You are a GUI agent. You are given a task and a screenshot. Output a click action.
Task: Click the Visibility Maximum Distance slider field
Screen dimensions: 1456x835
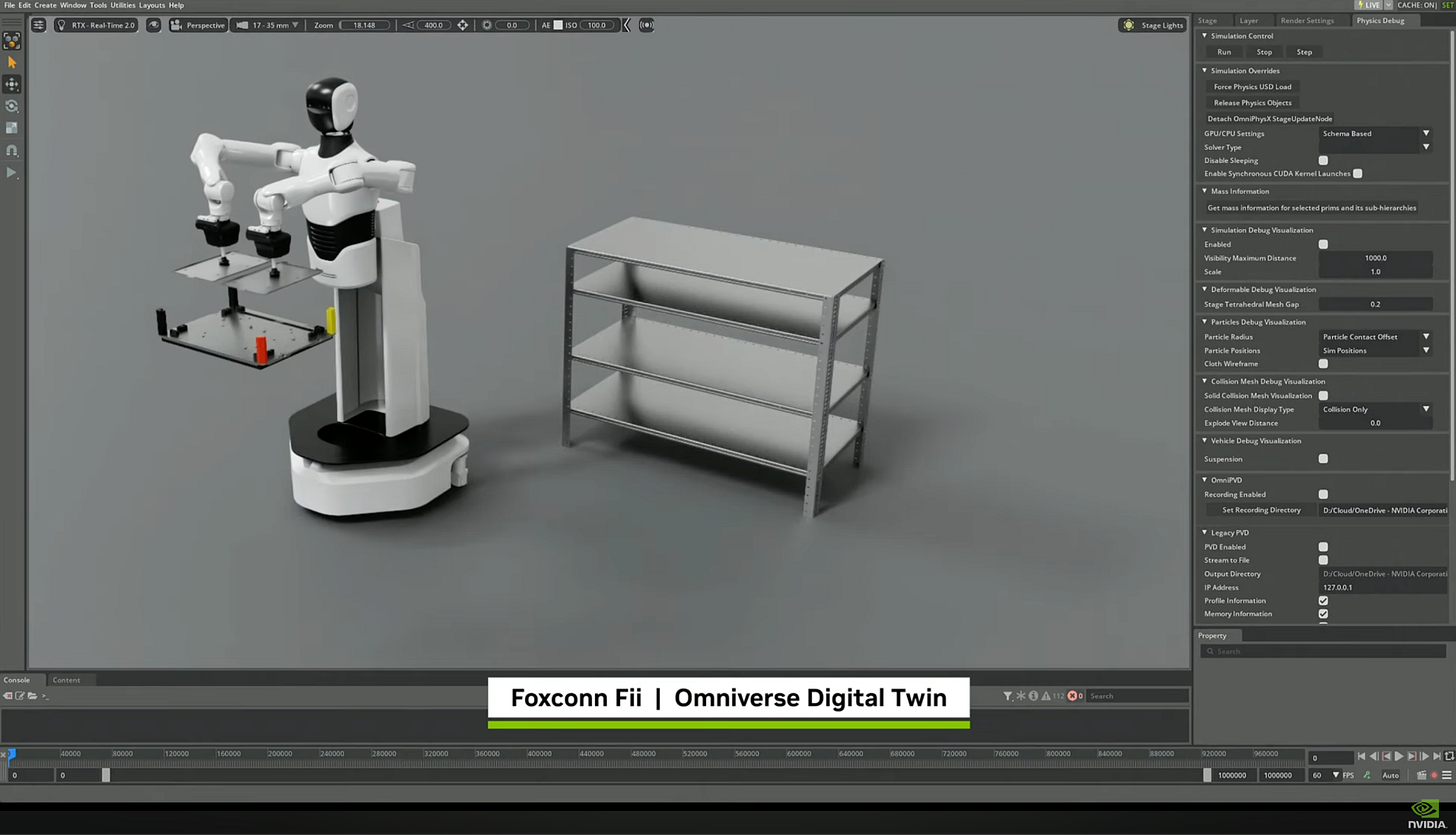point(1375,258)
